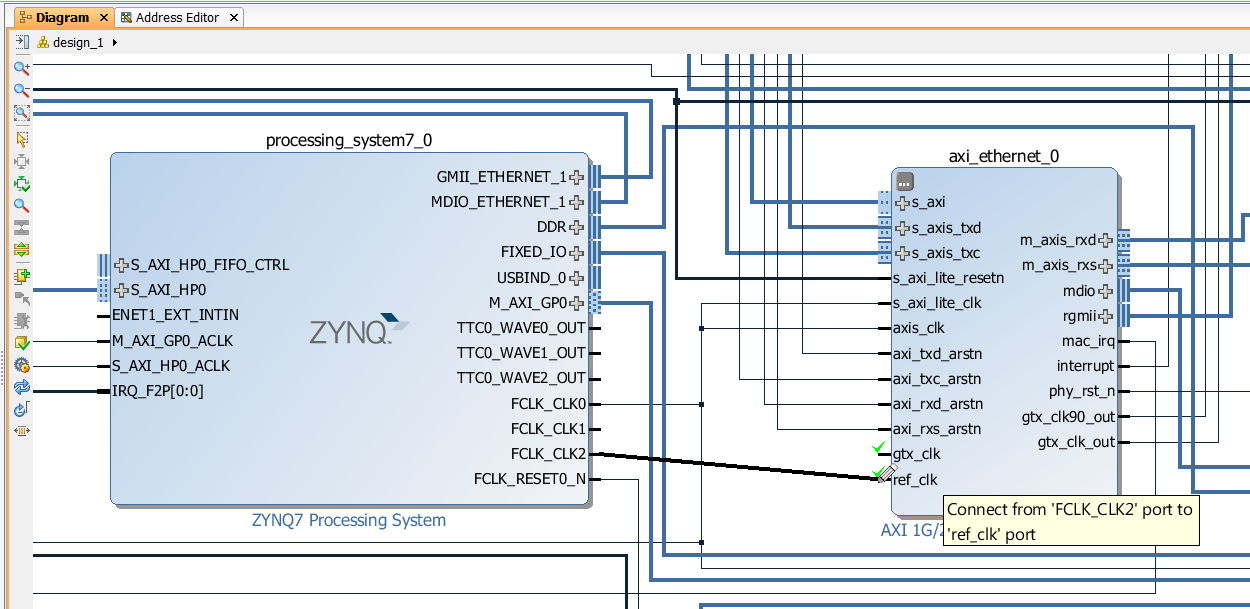Expand the rgmii interface
This screenshot has width=1250, height=609.
1105,316
